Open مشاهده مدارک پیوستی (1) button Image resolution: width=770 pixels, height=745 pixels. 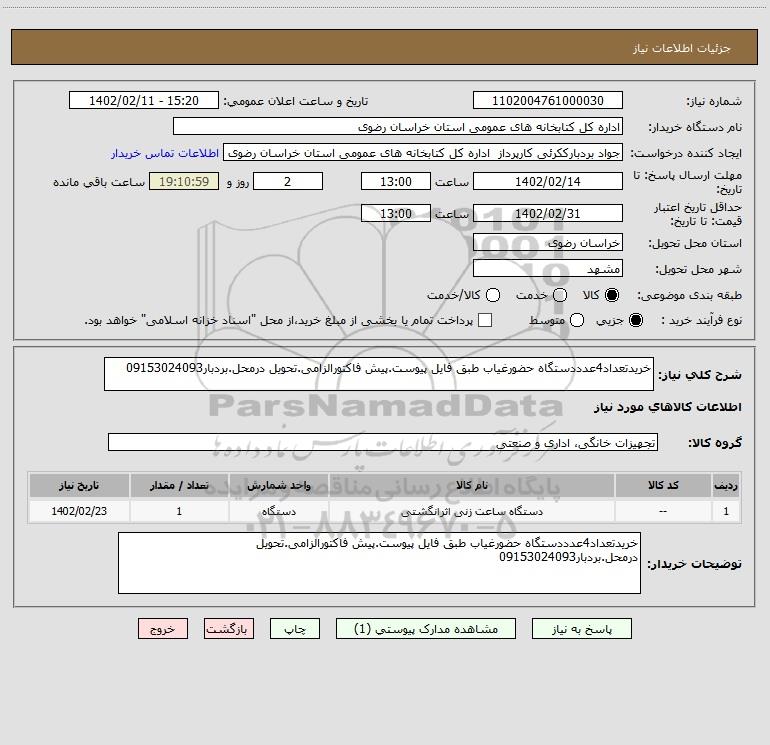[x=426, y=629]
